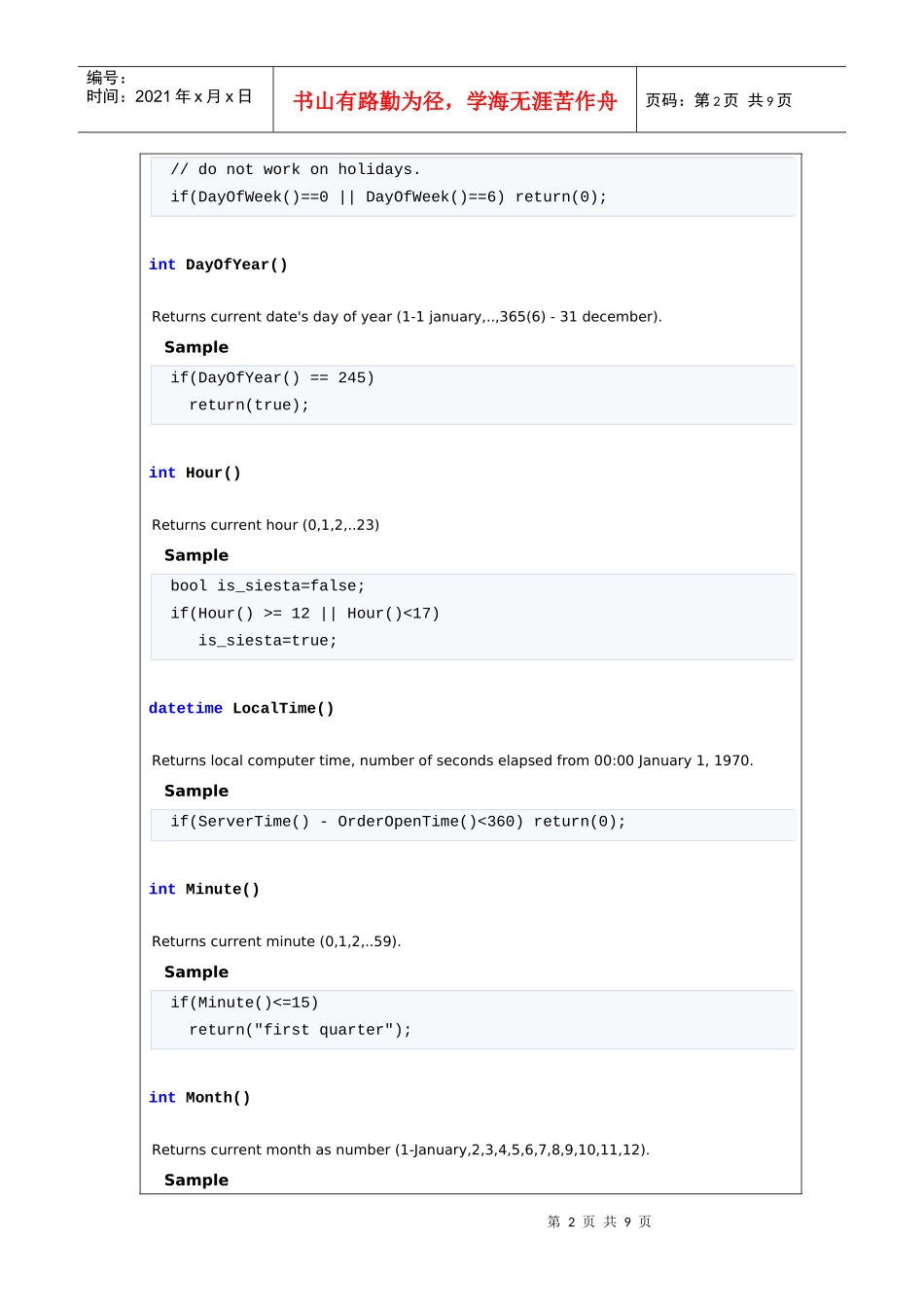Click the description 'Returns current date's day of year'
The height and width of the screenshot is (1307, 924).
pos(407,316)
